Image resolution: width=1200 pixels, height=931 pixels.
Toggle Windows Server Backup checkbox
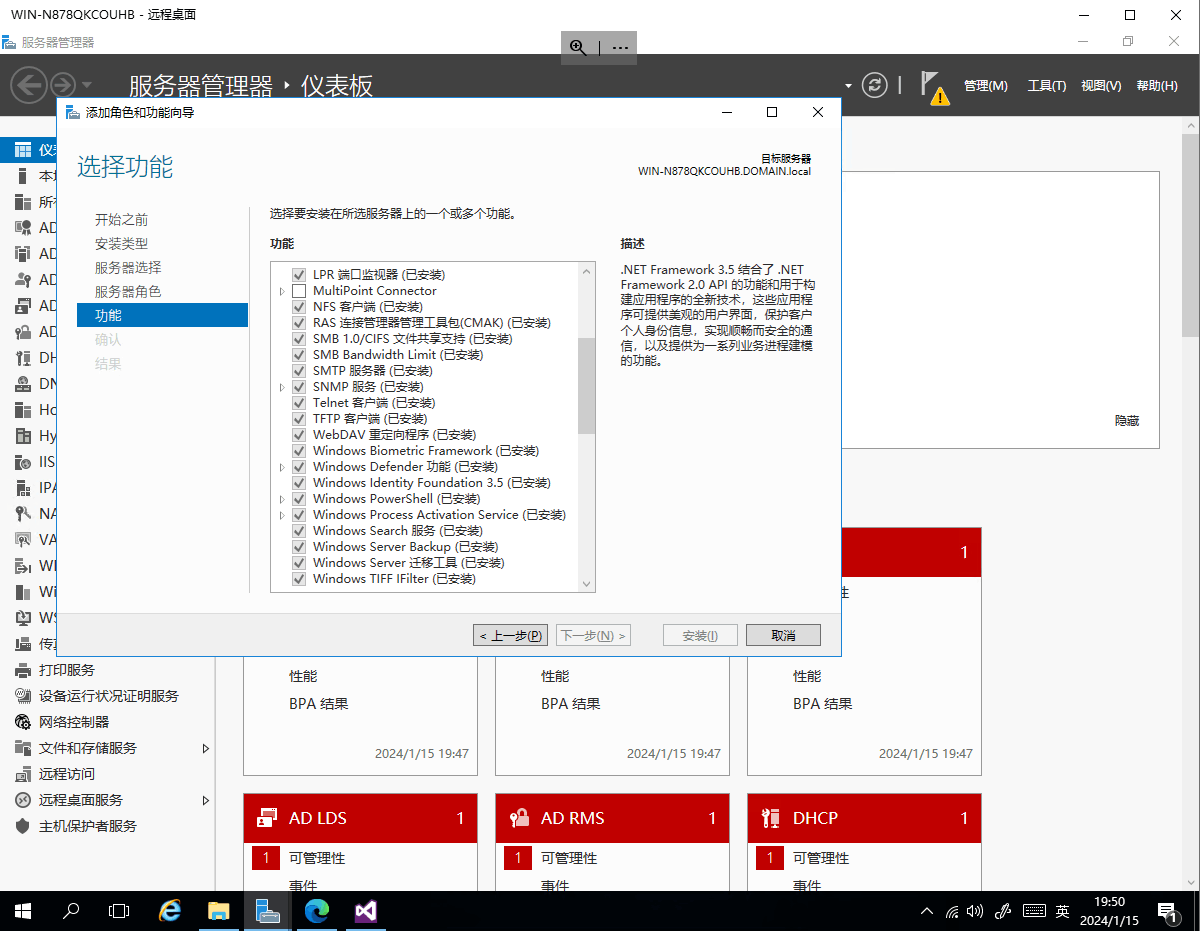[298, 547]
